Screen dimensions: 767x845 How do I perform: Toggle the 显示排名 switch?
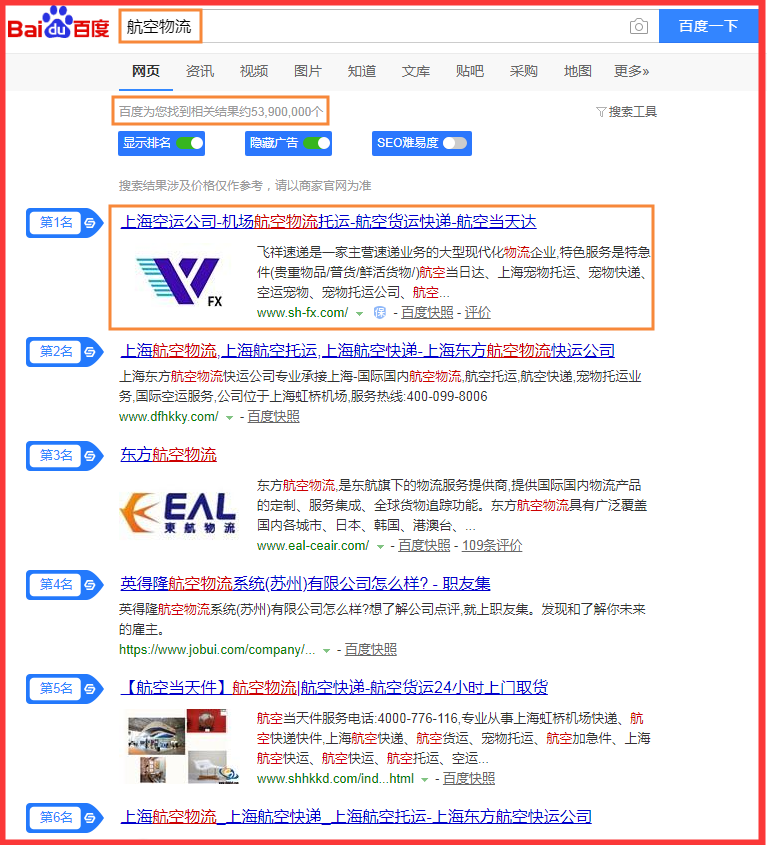[190, 143]
